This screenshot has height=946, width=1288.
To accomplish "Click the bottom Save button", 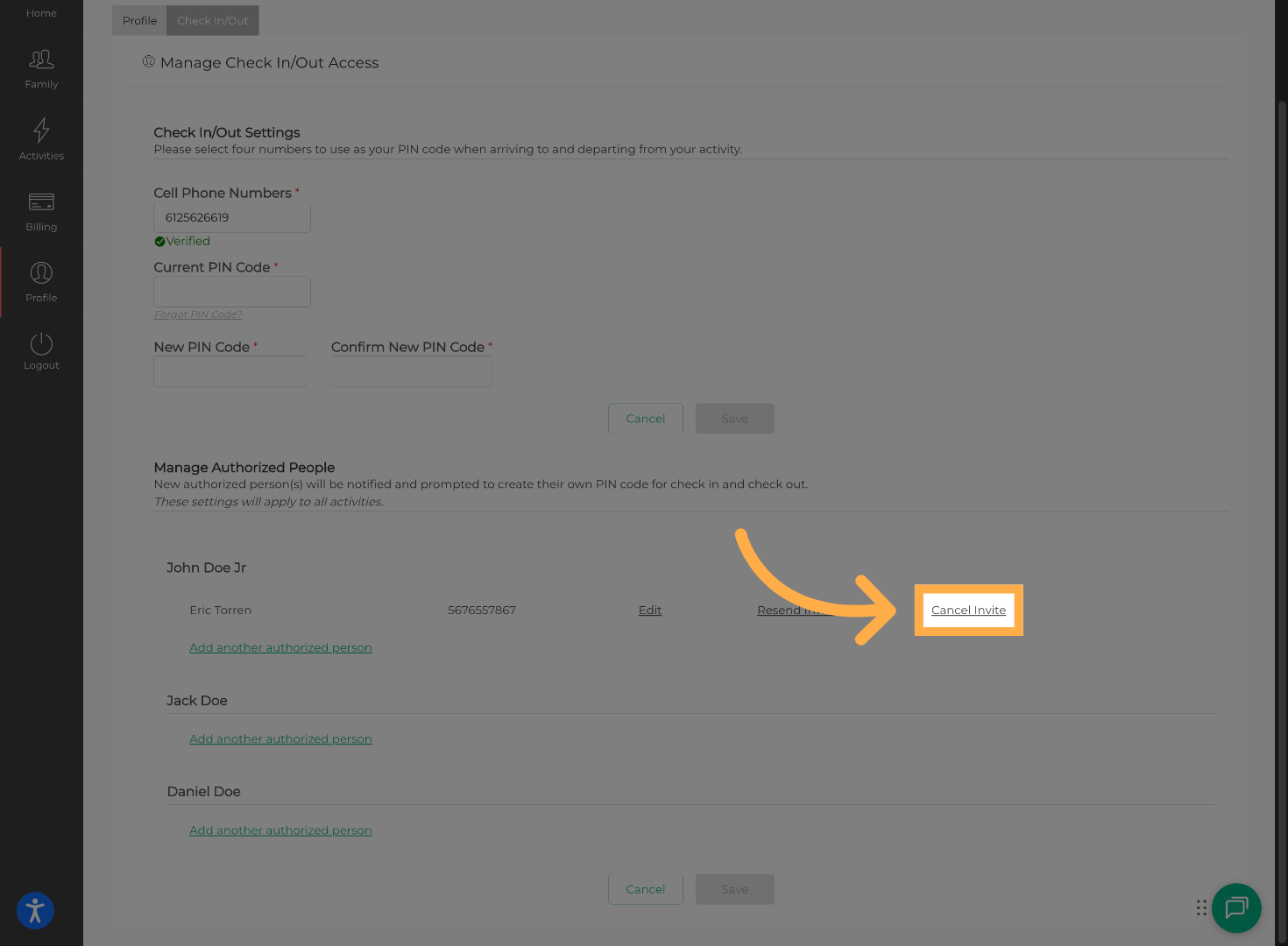I will coord(734,889).
